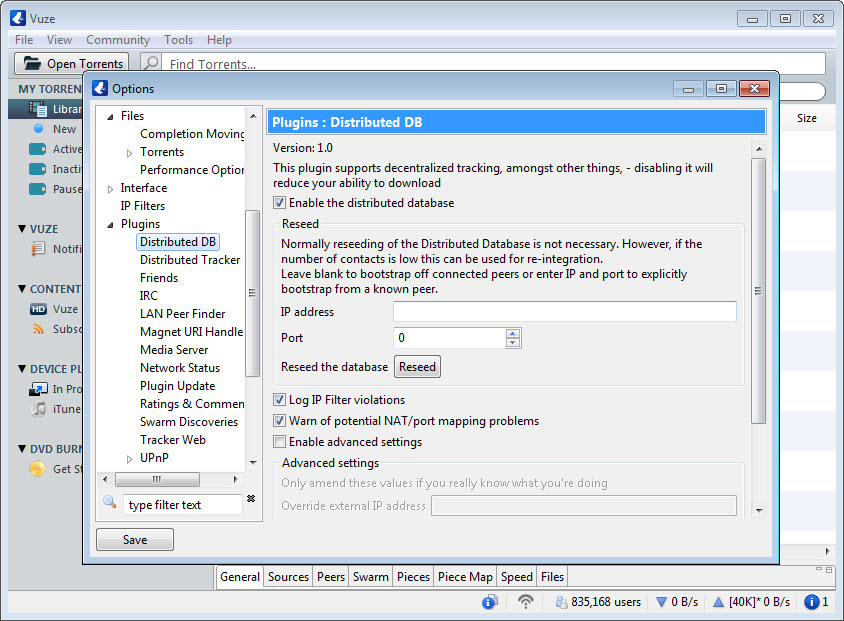Viewport: 844px width, 621px height.
Task: Click the upload speed up-arrow icon
Action: point(718,602)
